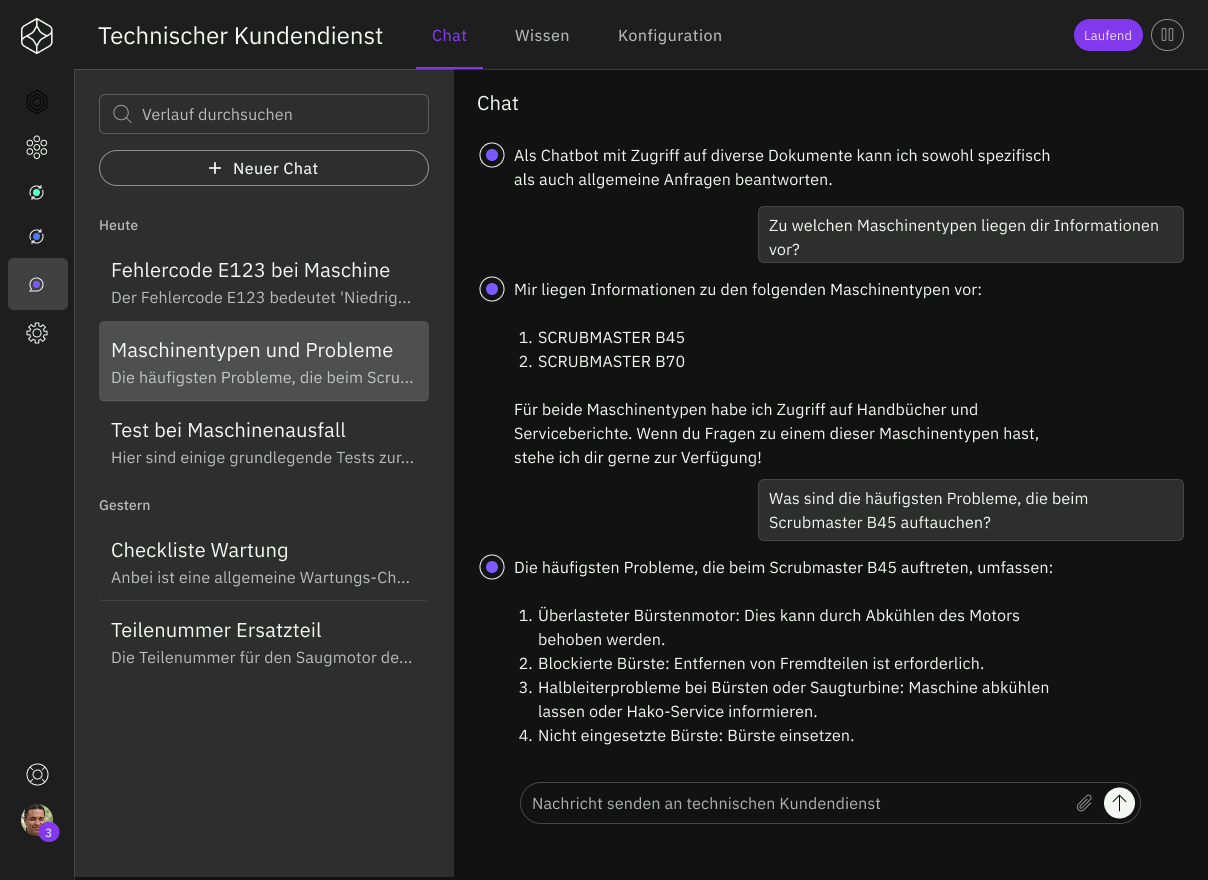Open the nested hexagon sidebar icon

coord(37,102)
